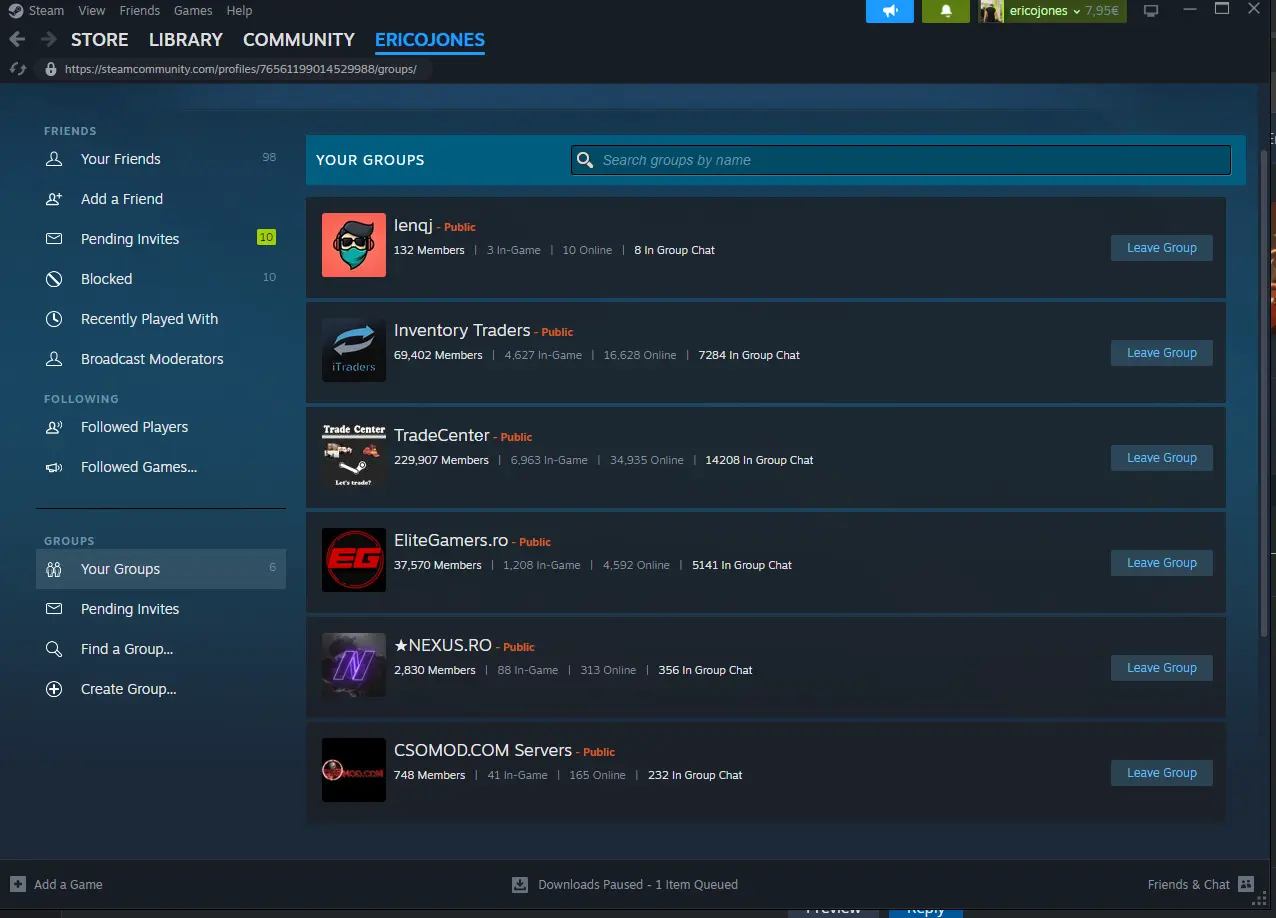This screenshot has height=918, width=1276.
Task: Open the EliteGamers.ro group link
Action: pyautogui.click(x=451, y=540)
